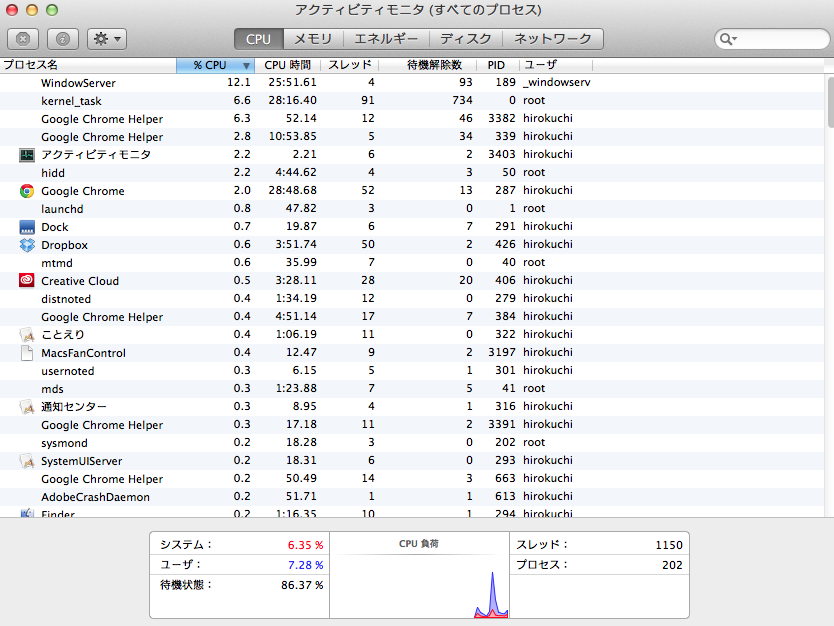
Task: Sort by PID column header
Action: coord(496,65)
